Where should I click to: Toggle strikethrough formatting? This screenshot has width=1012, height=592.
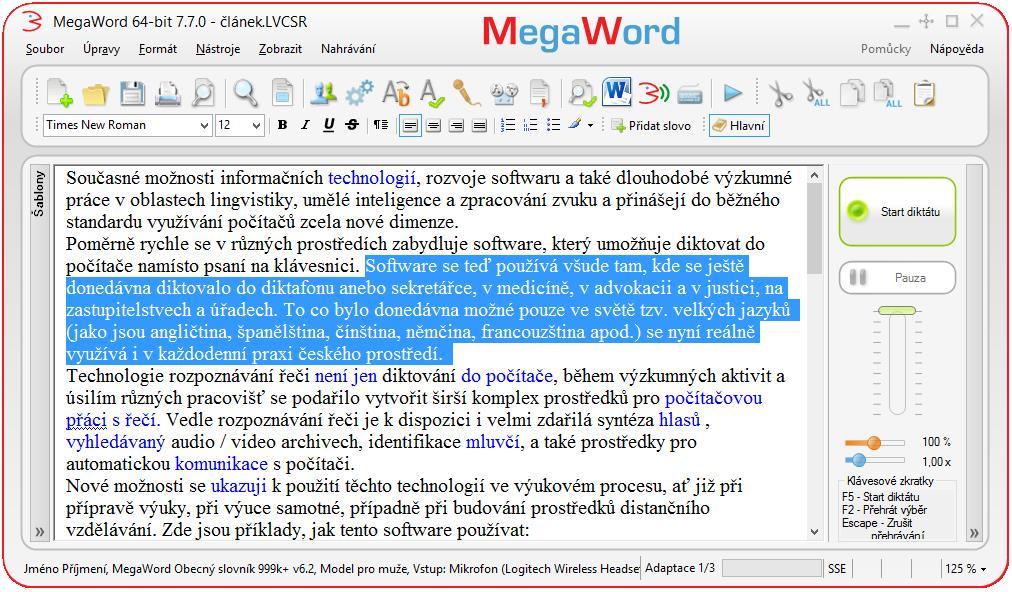[x=352, y=125]
